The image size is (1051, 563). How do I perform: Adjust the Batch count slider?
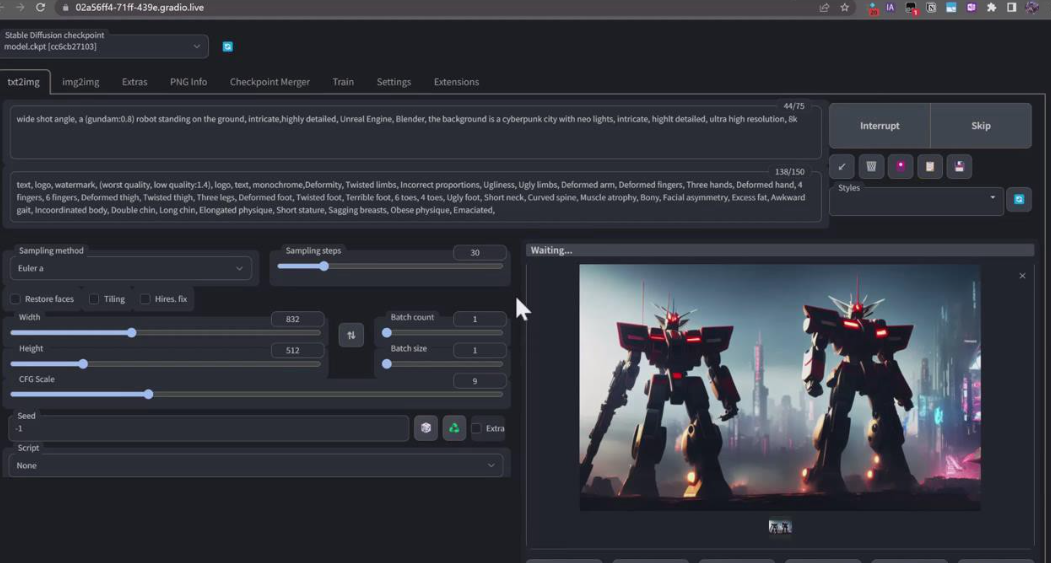[444, 332]
